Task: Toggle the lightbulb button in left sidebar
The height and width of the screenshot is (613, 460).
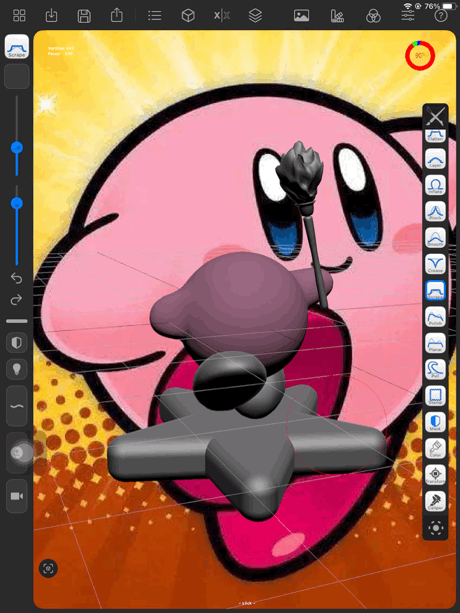Action: click(16, 369)
